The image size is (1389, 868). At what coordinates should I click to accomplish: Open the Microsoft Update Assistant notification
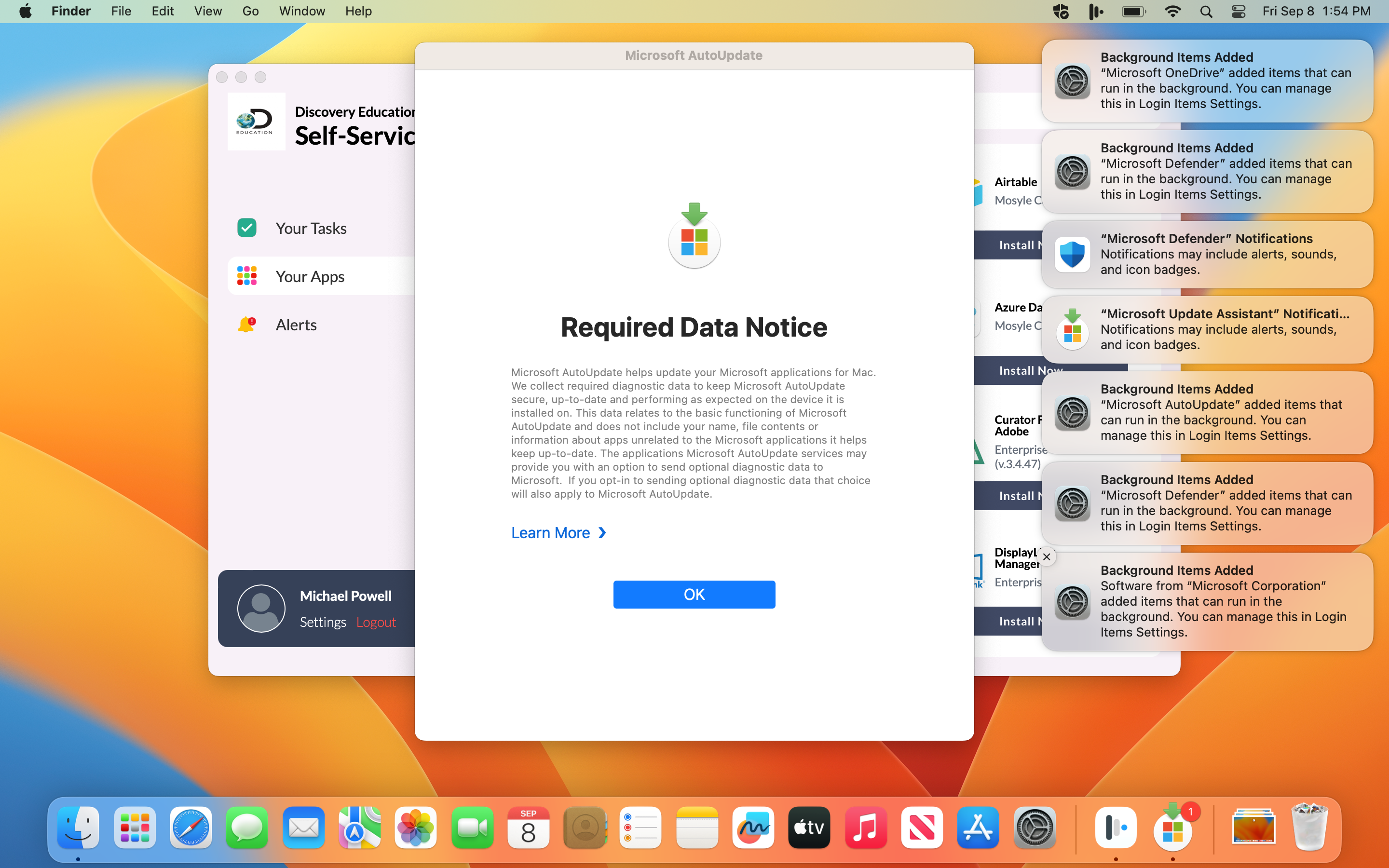tap(1207, 329)
